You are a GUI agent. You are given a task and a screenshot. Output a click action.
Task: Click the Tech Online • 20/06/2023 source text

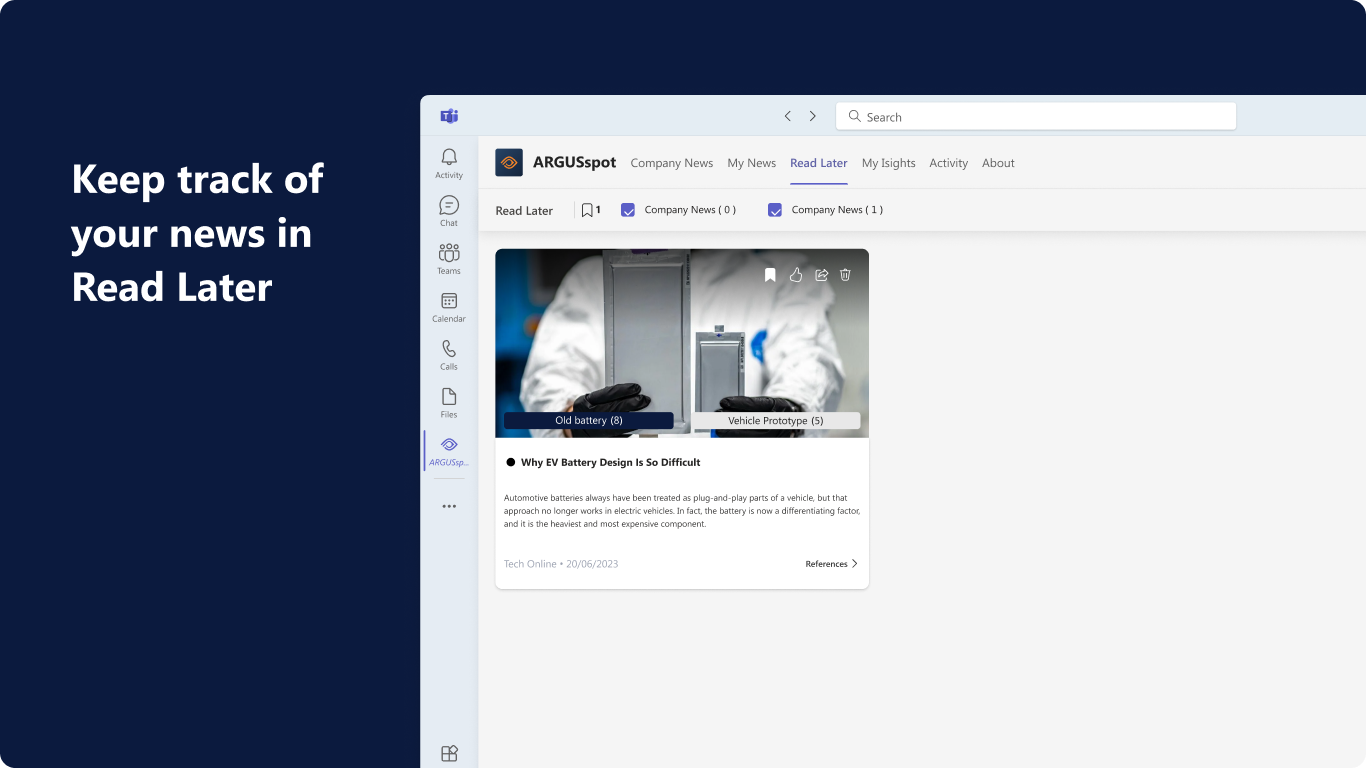561,564
